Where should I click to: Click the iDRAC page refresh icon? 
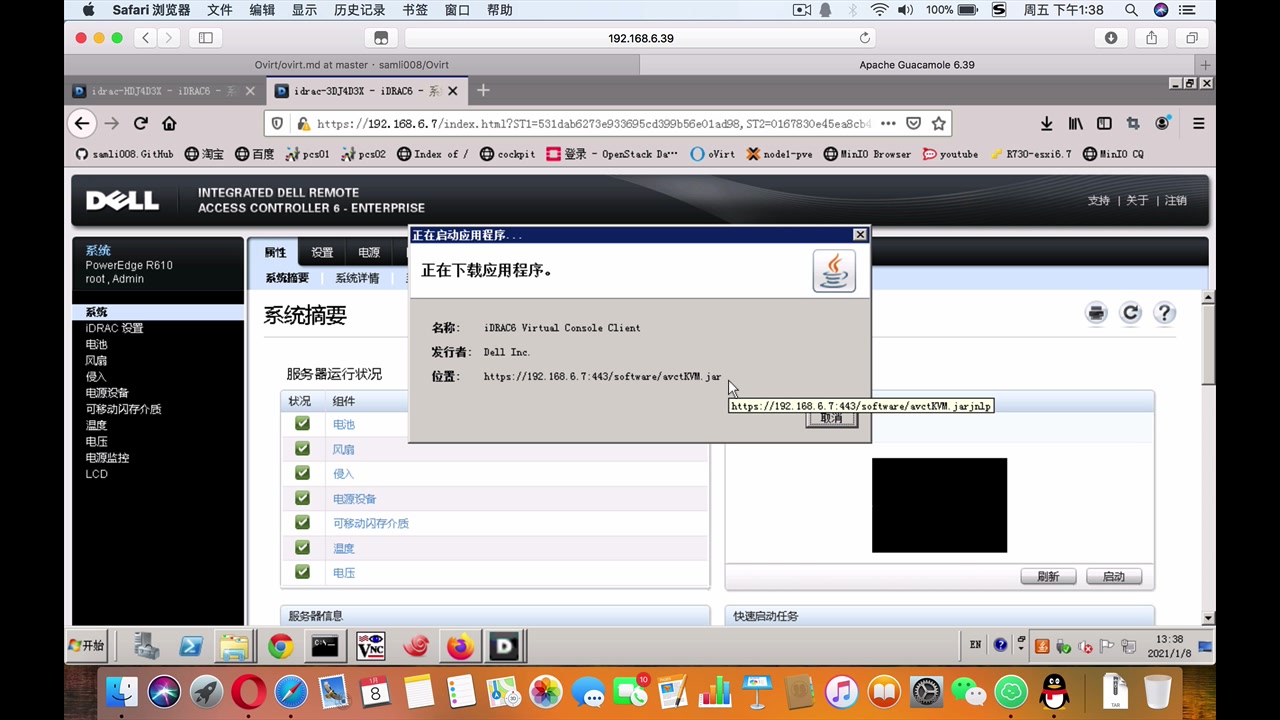(1131, 313)
